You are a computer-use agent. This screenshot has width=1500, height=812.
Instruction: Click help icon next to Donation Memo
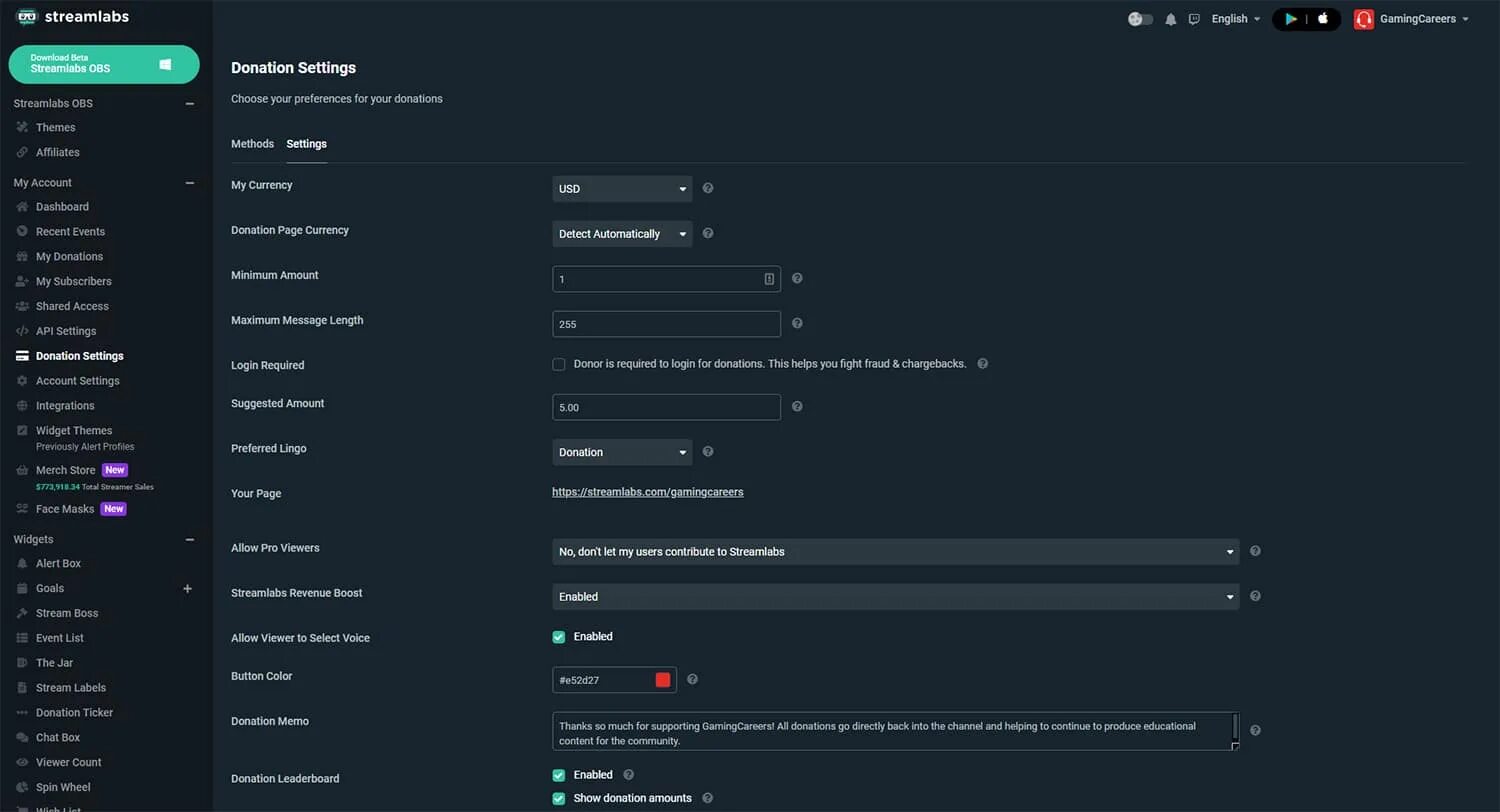tap(1255, 730)
